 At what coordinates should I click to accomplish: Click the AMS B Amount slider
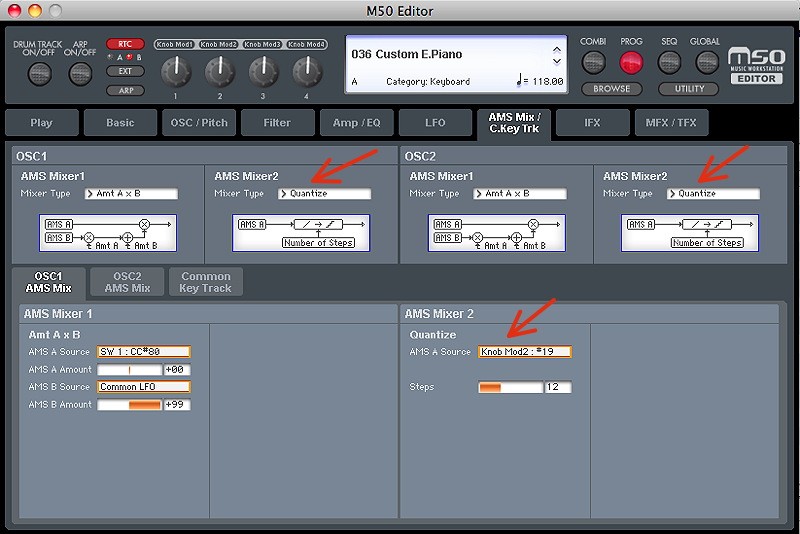pos(130,405)
